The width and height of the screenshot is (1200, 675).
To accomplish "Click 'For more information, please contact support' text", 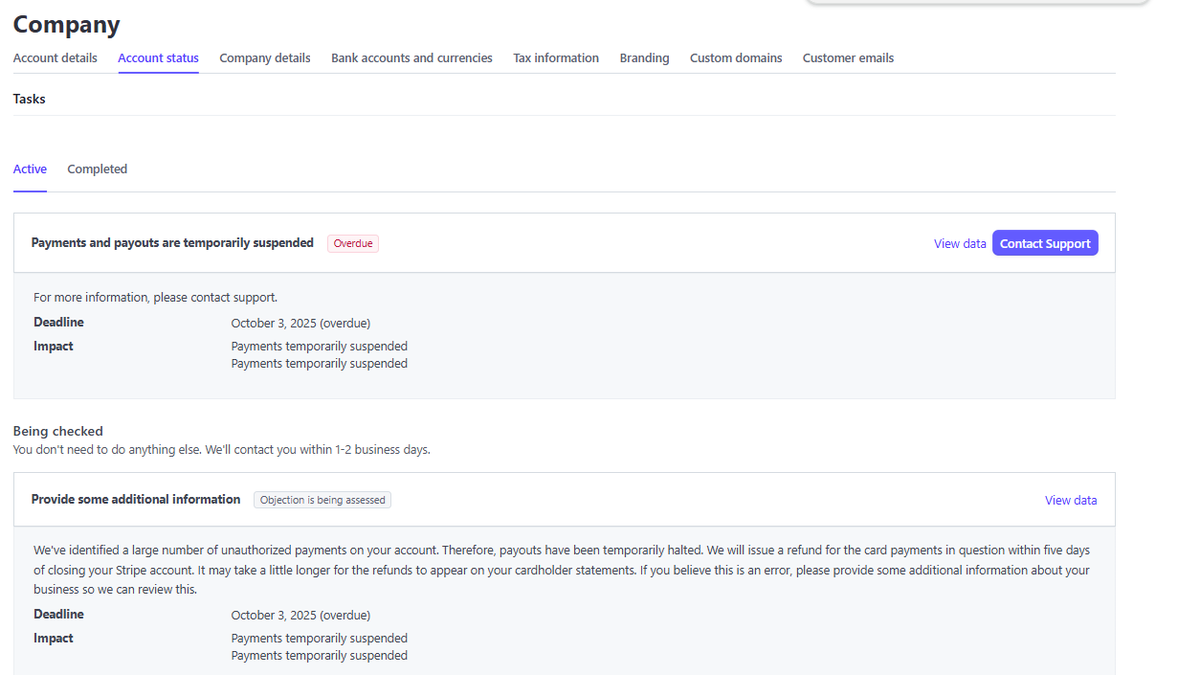I will (x=155, y=297).
